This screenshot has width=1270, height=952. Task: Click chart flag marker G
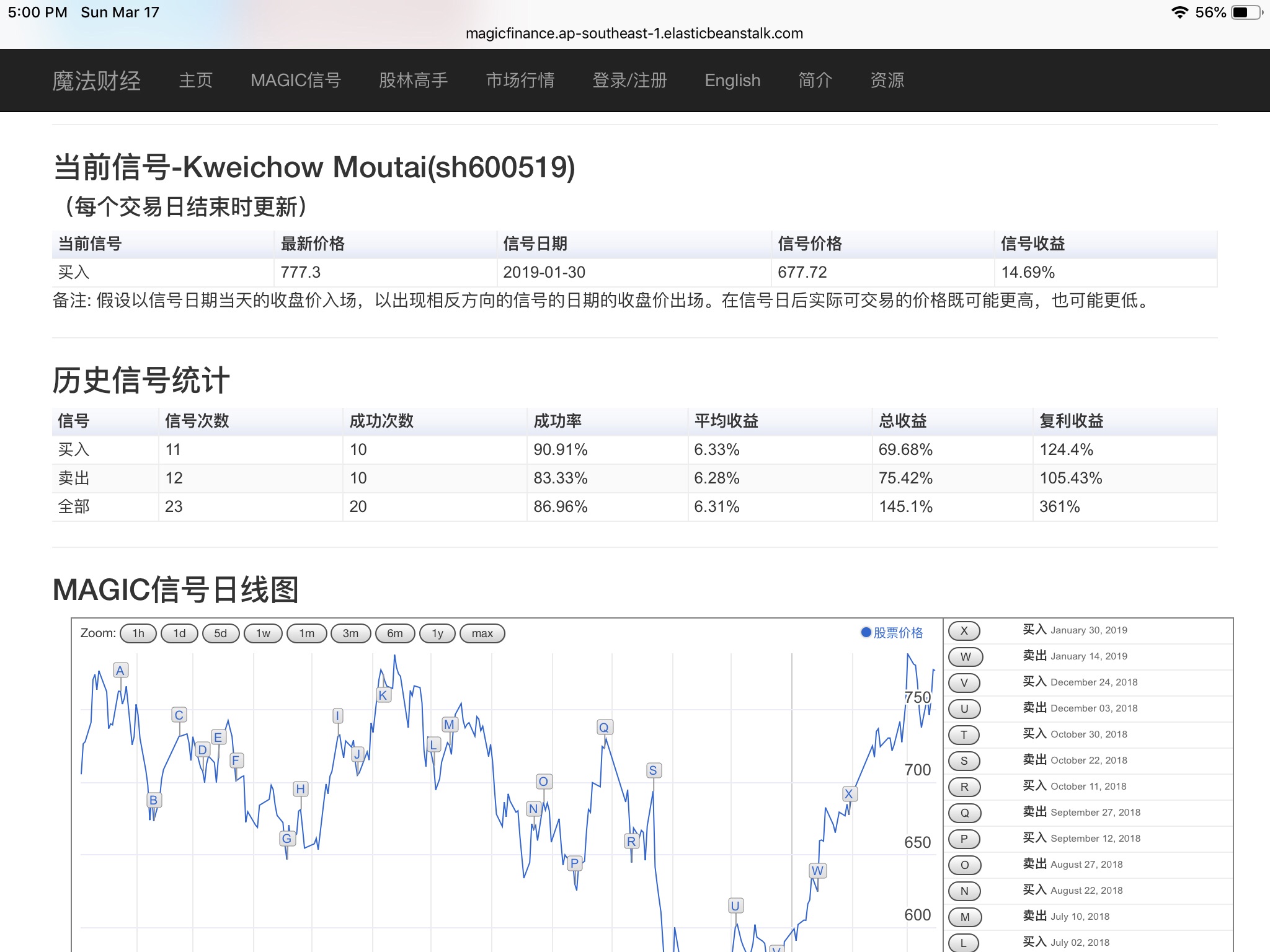[286, 839]
